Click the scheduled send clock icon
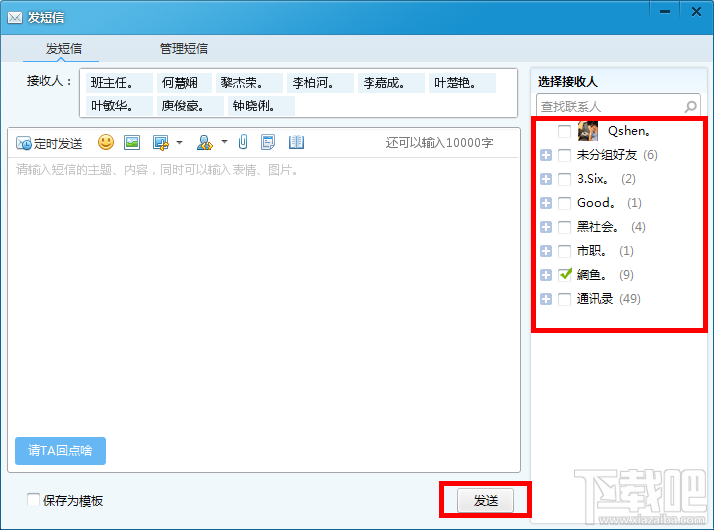The height and width of the screenshot is (530, 714). click(24, 143)
